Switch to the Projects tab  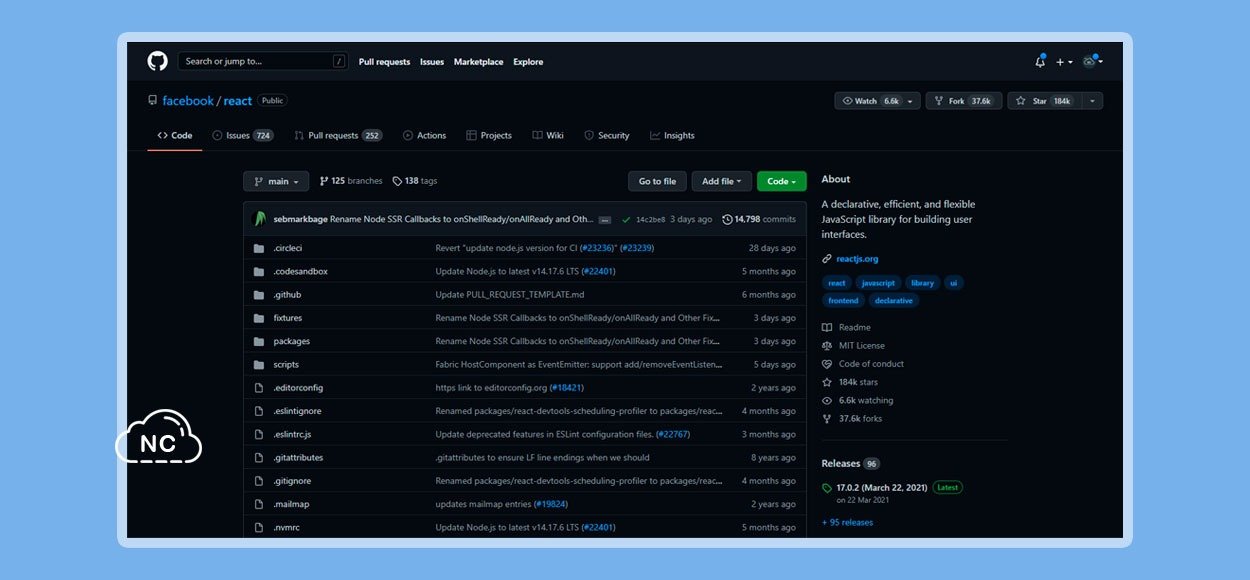(x=489, y=136)
